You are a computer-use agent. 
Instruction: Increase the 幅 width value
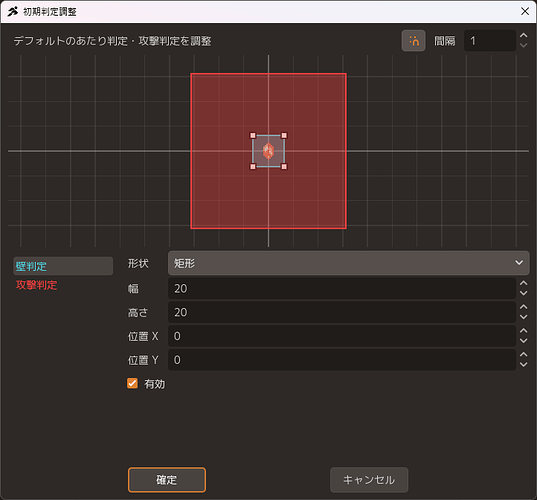pyautogui.click(x=523, y=283)
